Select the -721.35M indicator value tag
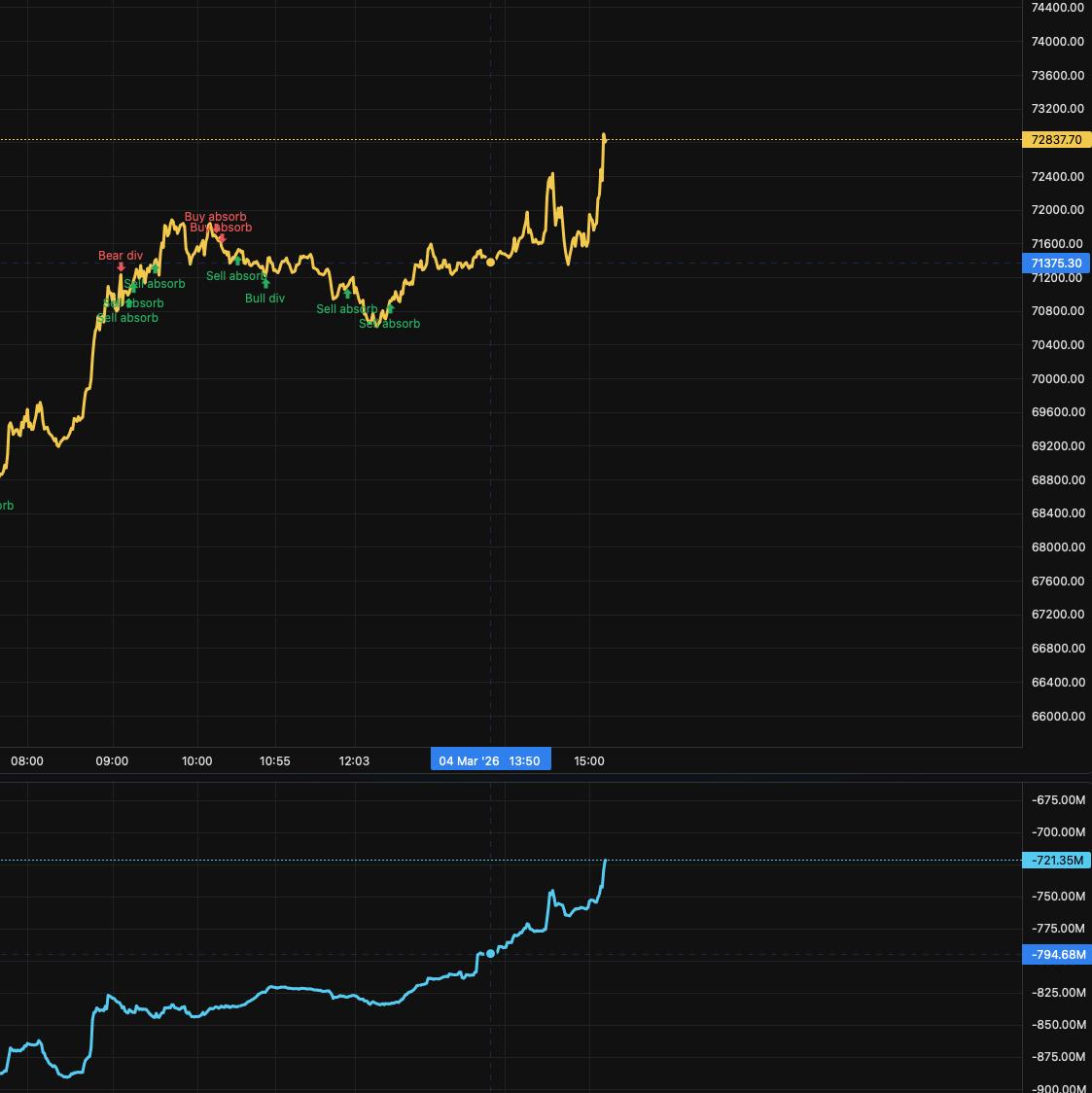The height and width of the screenshot is (1093, 1092). (1056, 861)
